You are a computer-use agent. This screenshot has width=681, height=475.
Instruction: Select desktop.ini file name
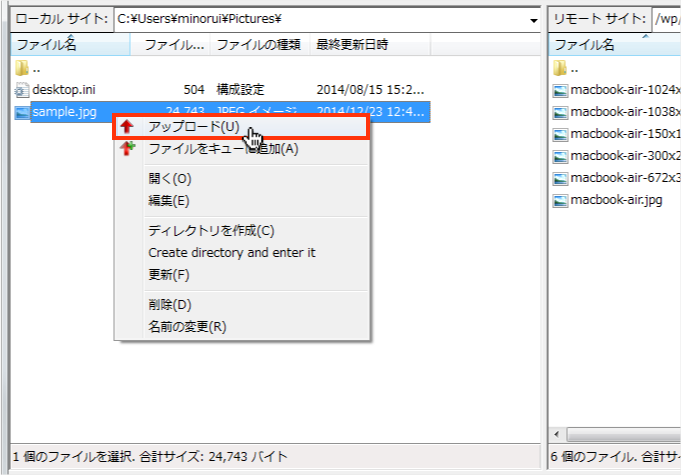coord(64,90)
